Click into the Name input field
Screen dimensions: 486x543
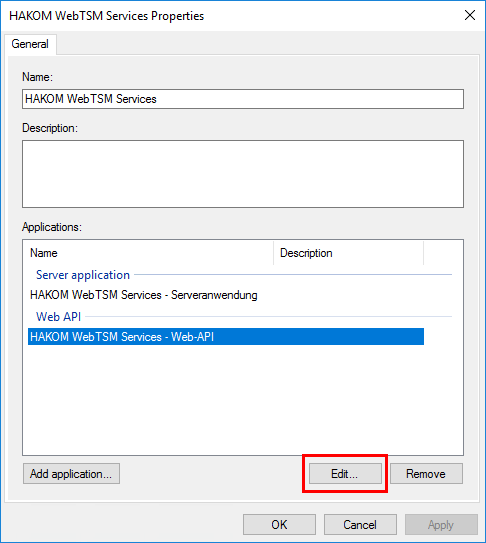click(x=243, y=99)
